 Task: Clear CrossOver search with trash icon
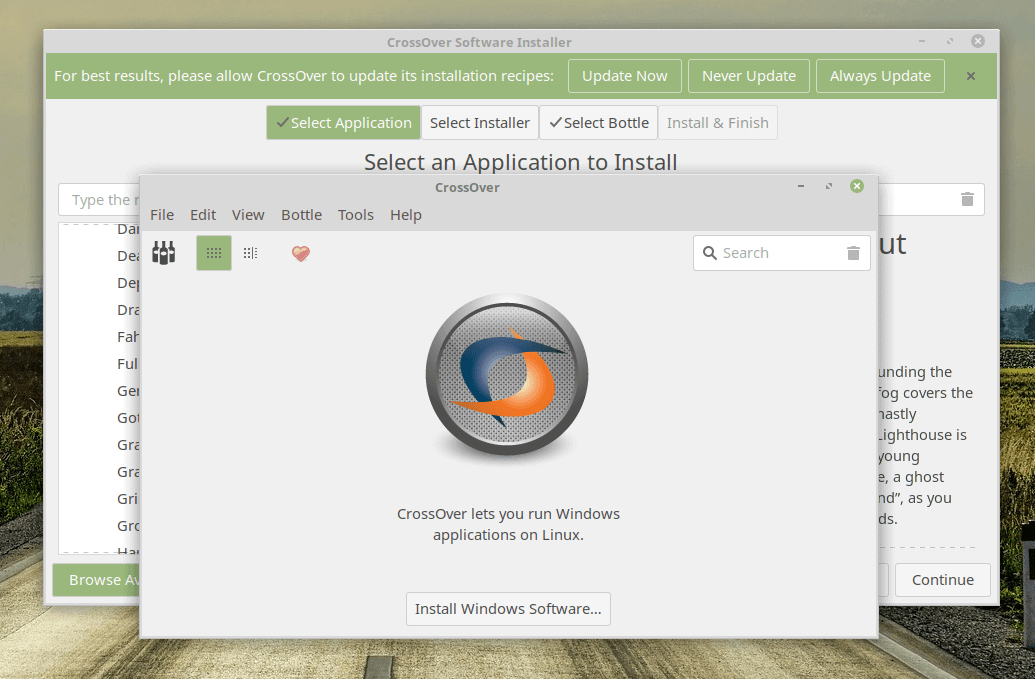point(853,253)
